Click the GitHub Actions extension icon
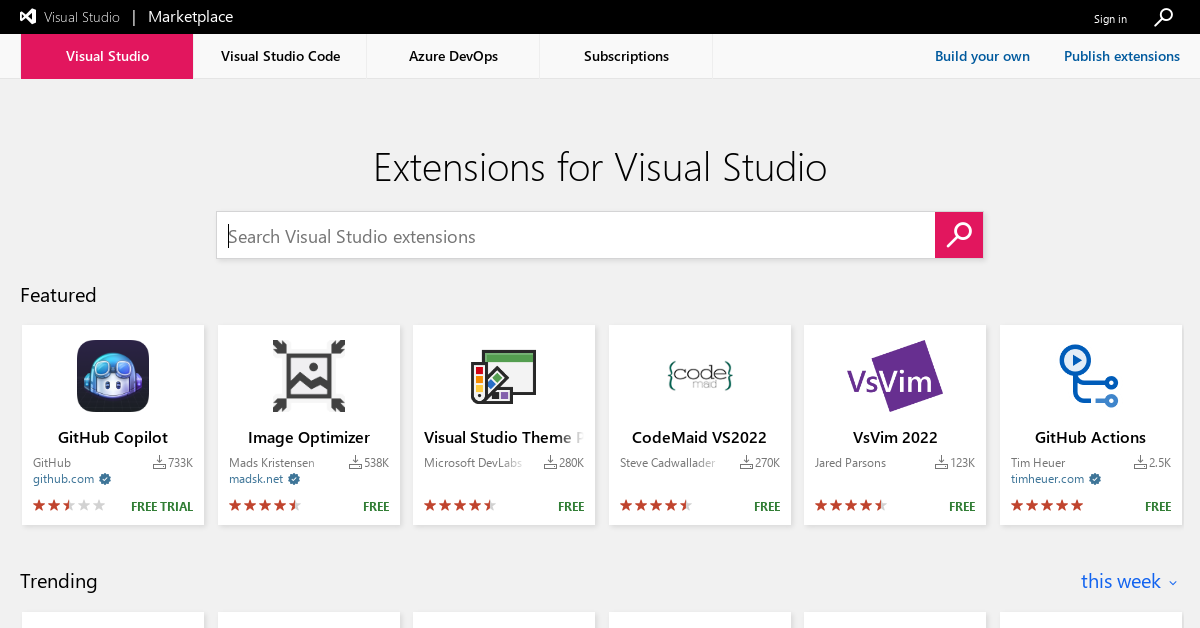Image resolution: width=1200 pixels, height=628 pixels. point(1089,376)
